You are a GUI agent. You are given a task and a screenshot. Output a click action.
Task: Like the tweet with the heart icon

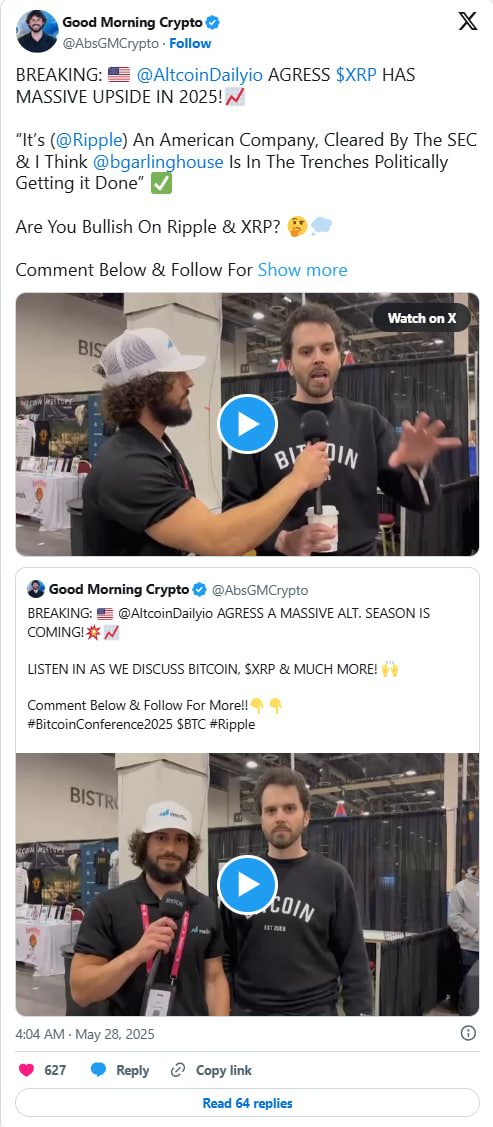pyautogui.click(x=27, y=1070)
